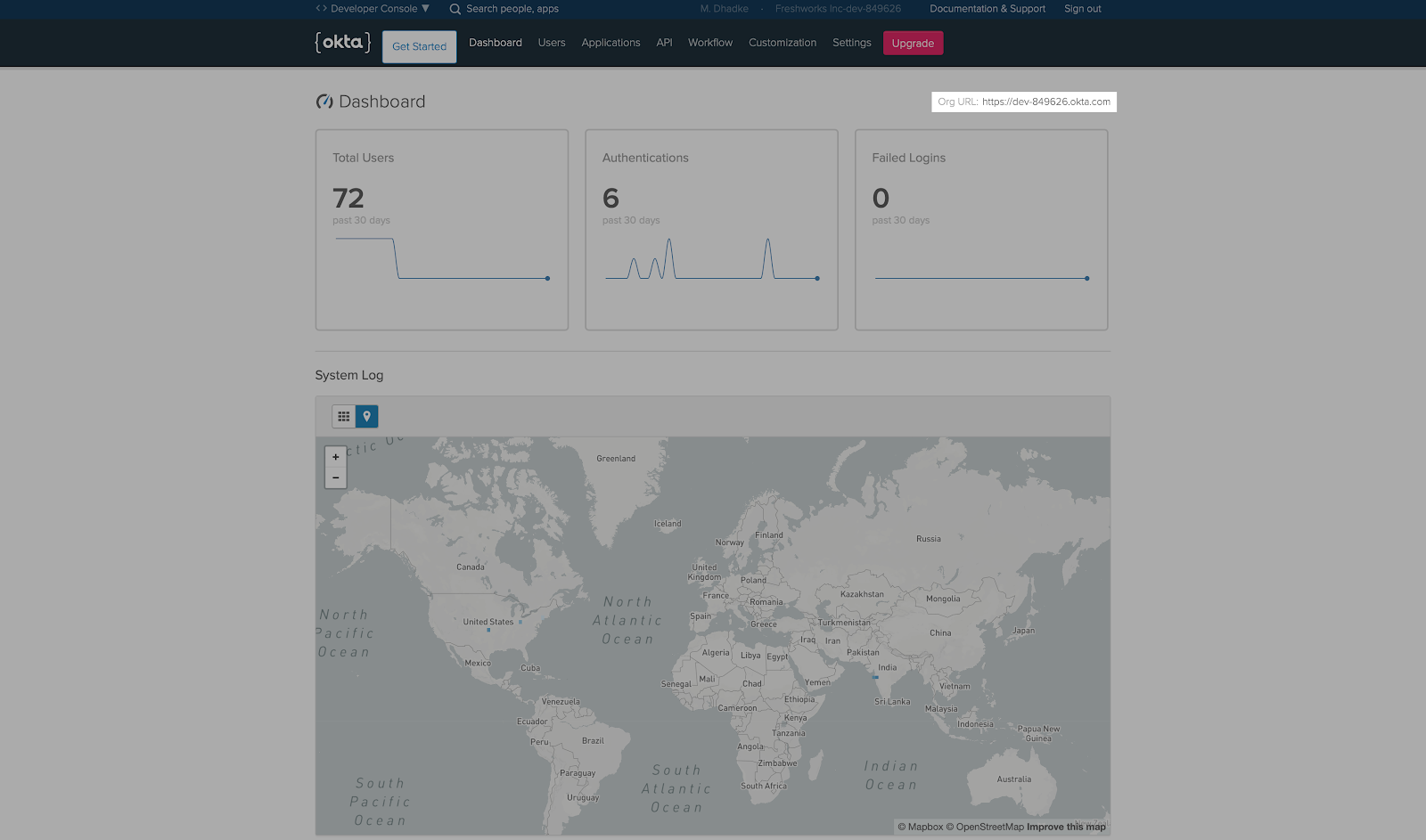
Task: Open the Total Users card
Action: 442,230
